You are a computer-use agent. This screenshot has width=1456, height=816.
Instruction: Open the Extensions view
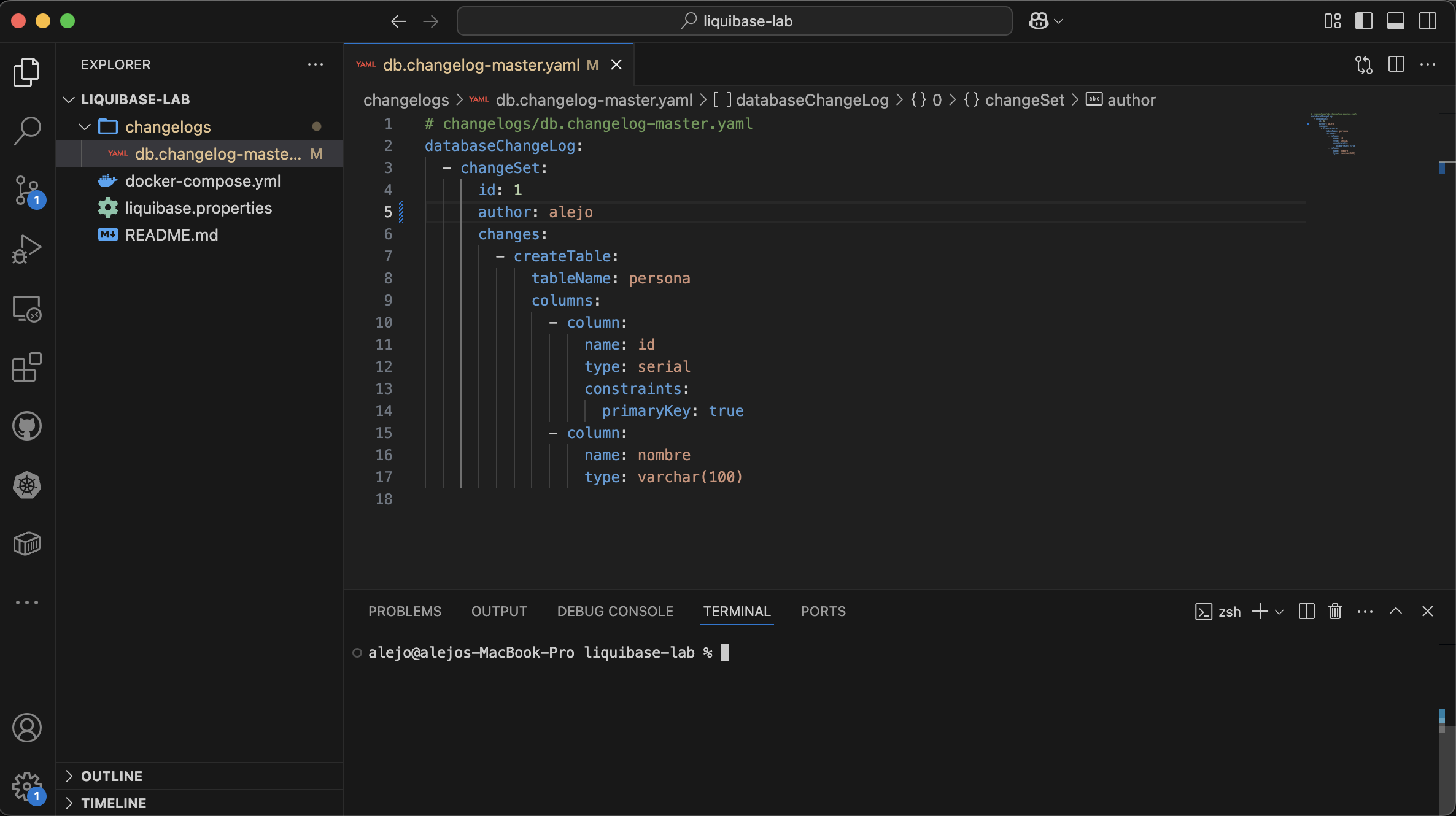27,367
